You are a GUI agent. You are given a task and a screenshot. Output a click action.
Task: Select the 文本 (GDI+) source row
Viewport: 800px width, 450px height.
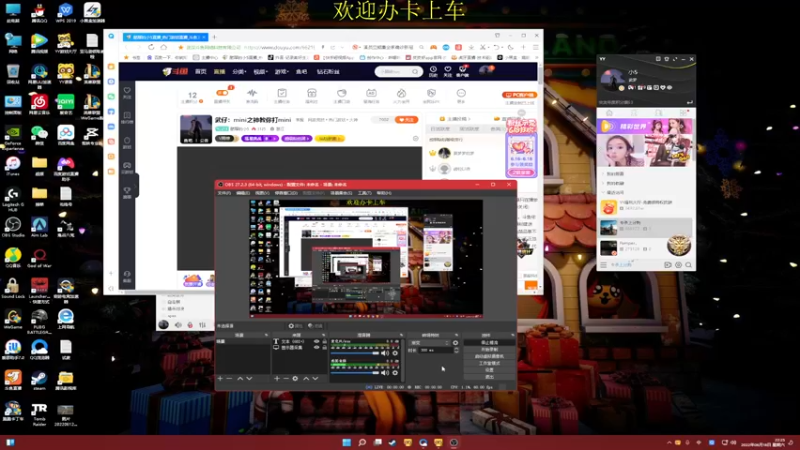300,341
